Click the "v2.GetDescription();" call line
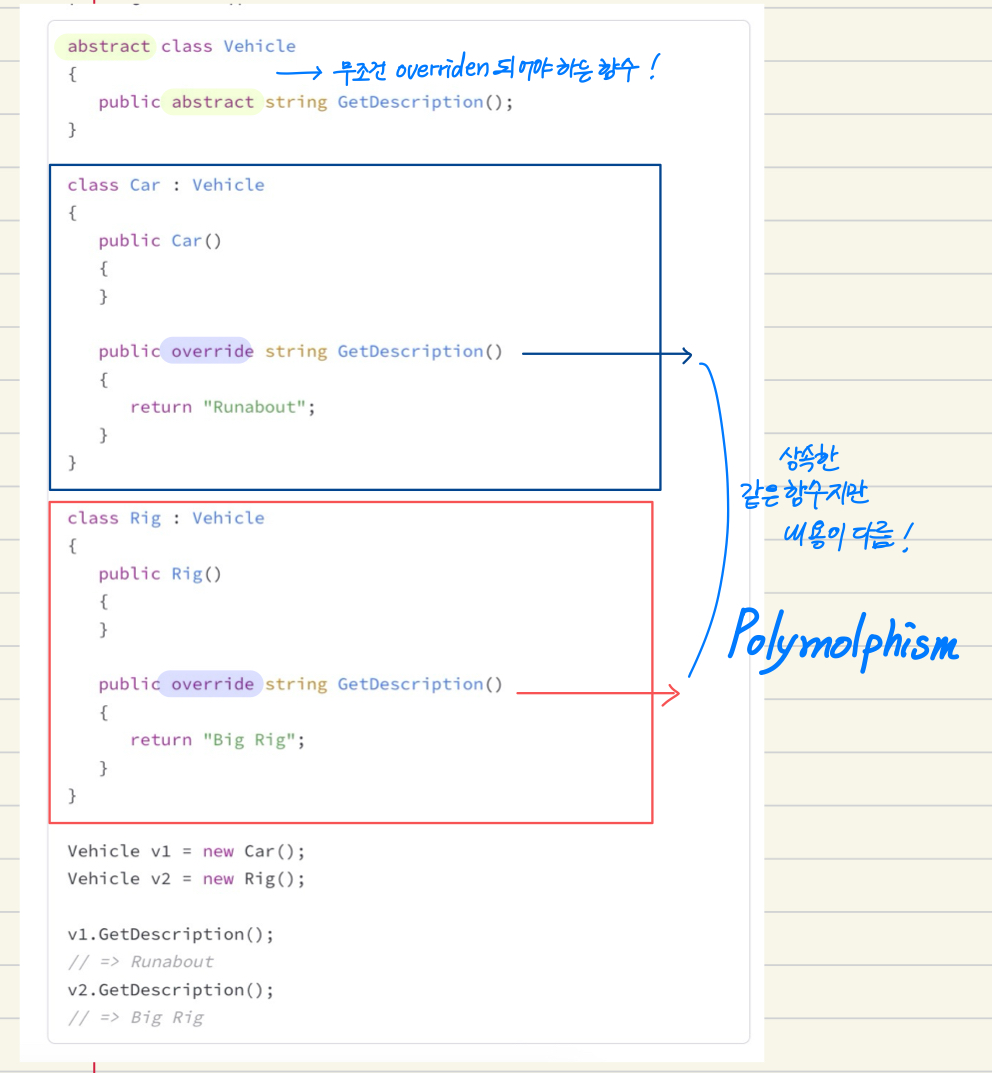The height and width of the screenshot is (1073, 992). point(170,990)
